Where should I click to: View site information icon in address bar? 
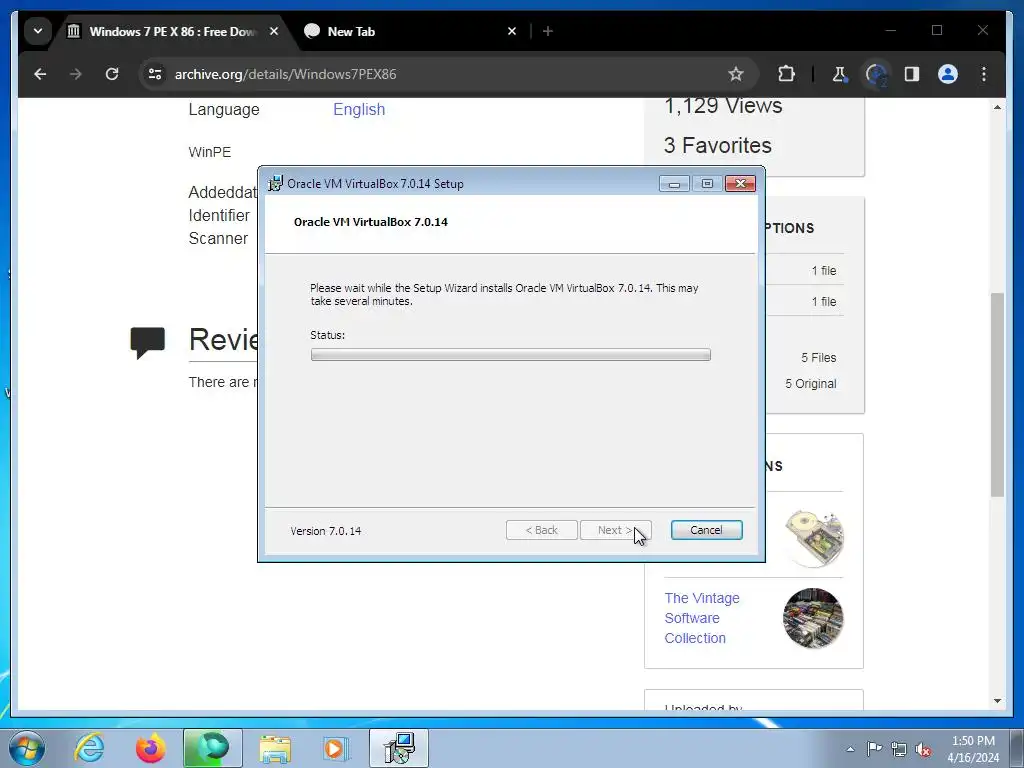155,74
